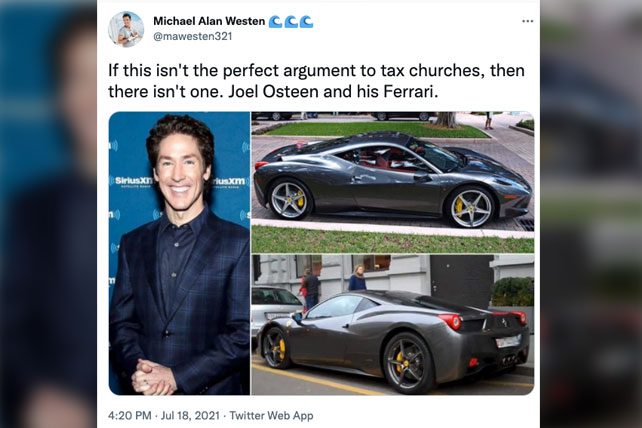This screenshot has height=428, width=642.
Task: Click the left SiriusXM logo on the backdrop
Action: [131, 181]
